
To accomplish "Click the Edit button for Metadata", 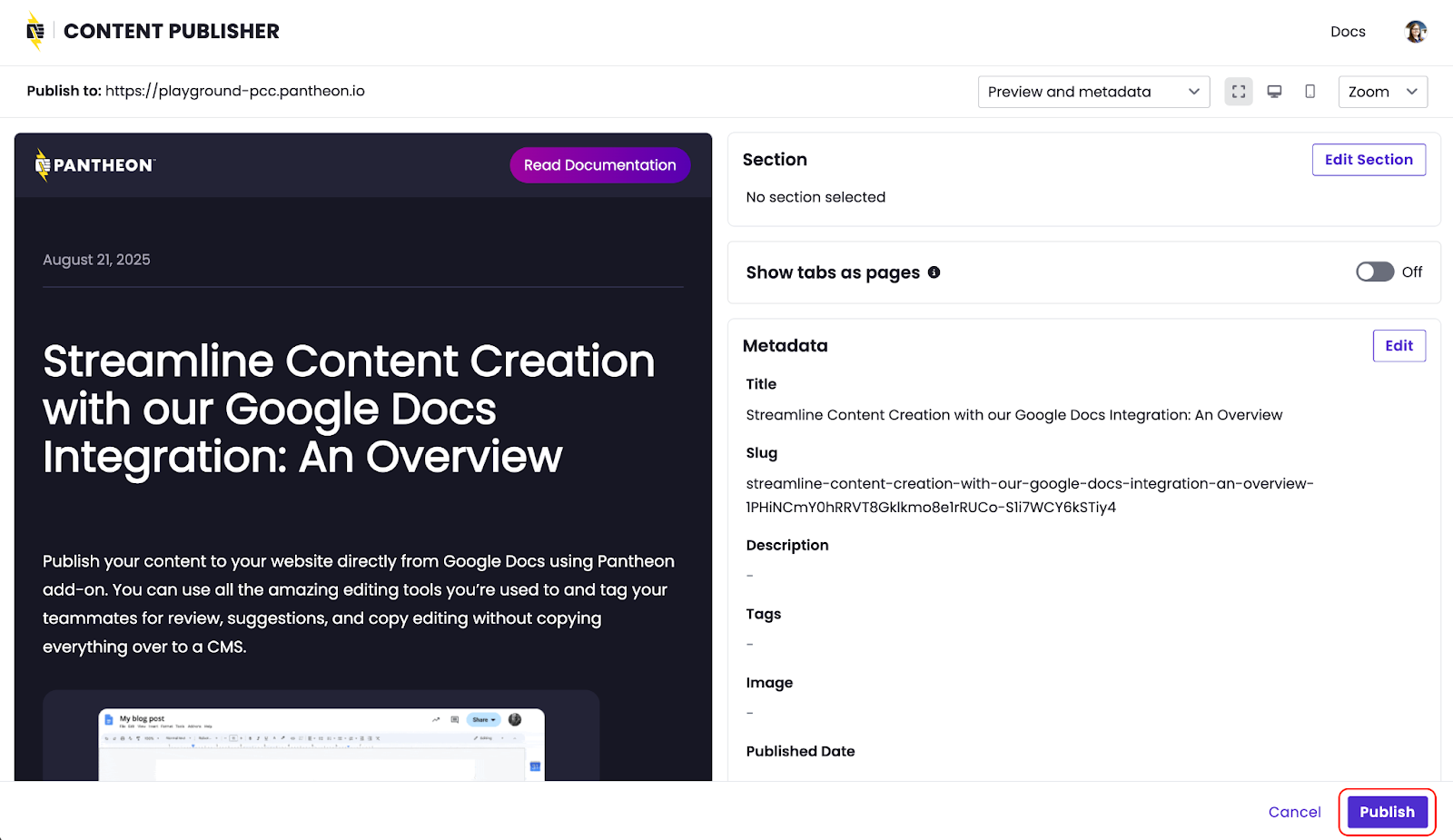I will click(1399, 346).
